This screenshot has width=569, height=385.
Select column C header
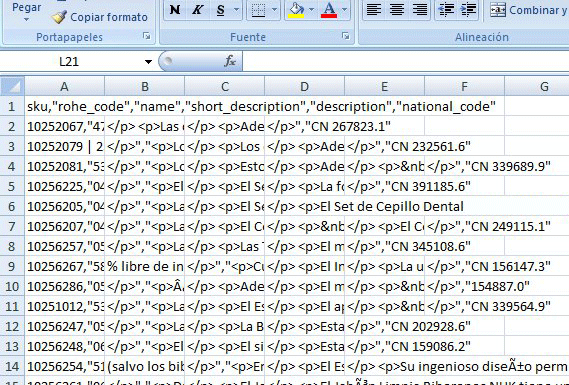[225, 86]
